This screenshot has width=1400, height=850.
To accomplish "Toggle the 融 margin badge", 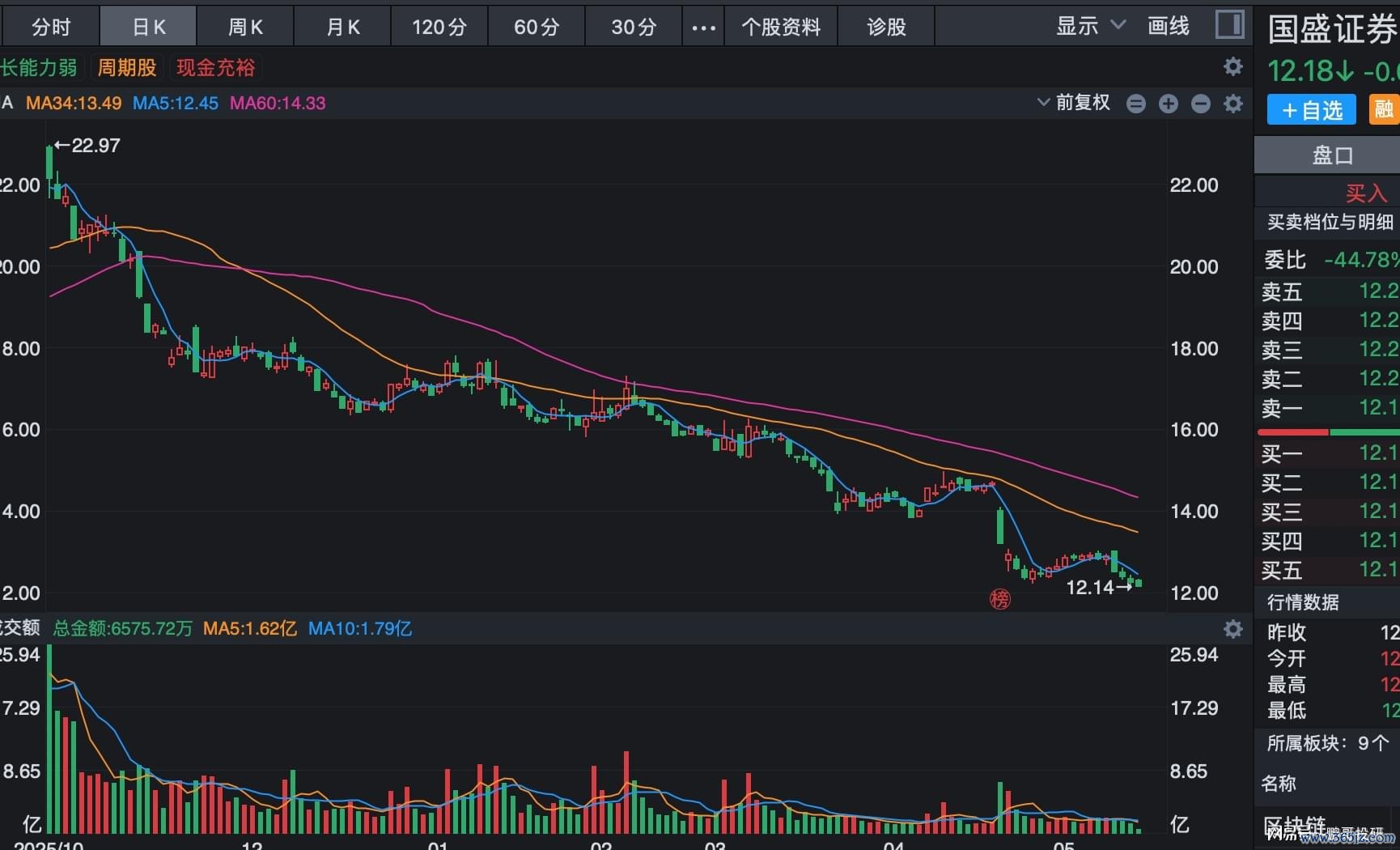I will [1384, 109].
